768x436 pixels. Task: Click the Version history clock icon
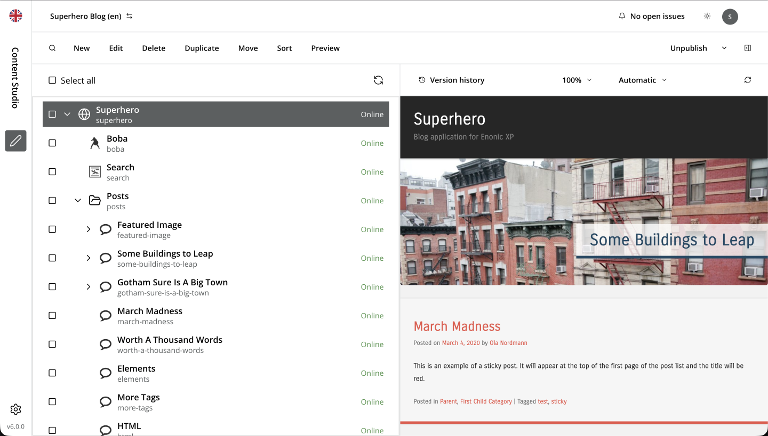click(x=422, y=80)
